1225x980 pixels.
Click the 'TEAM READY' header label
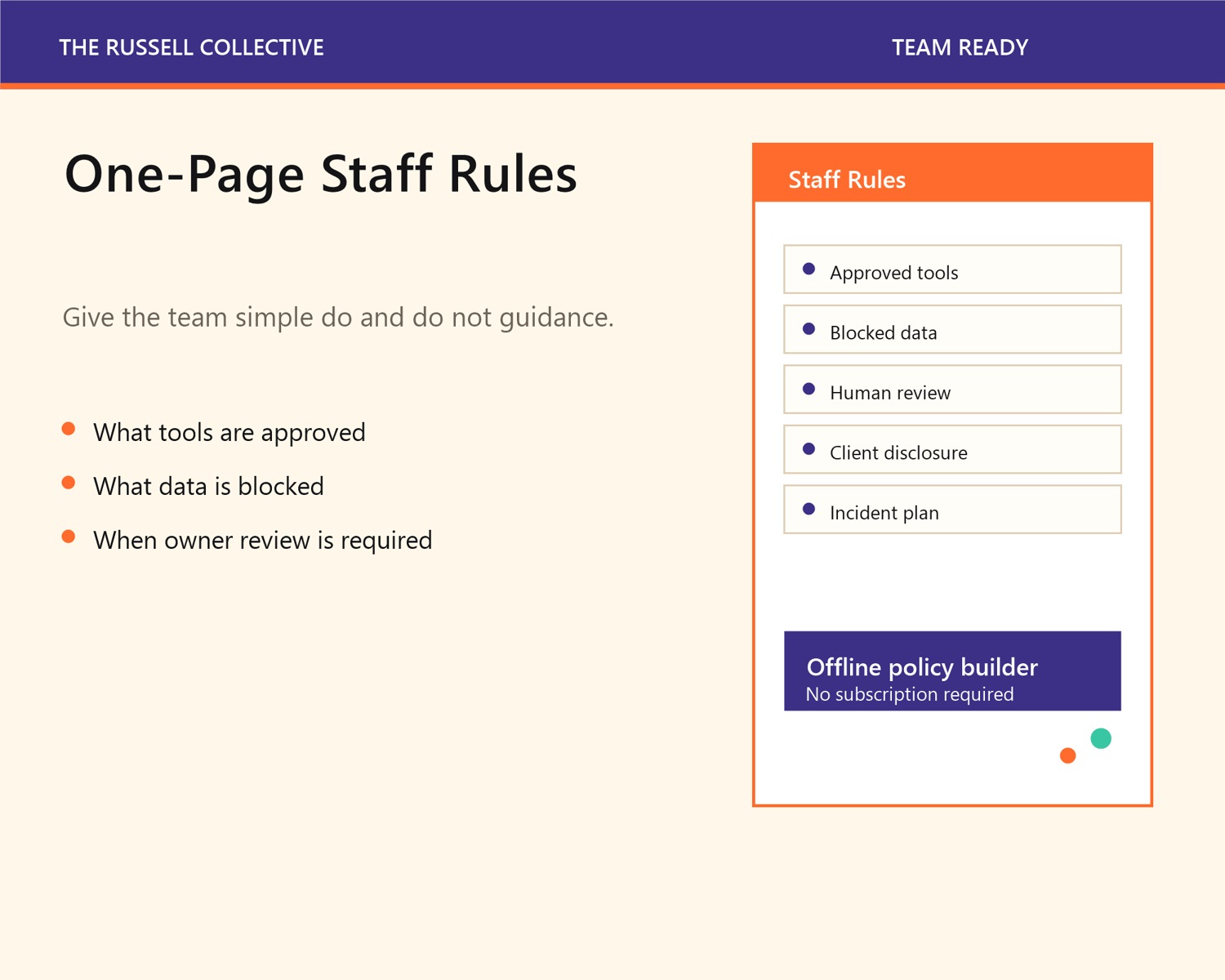click(x=960, y=47)
